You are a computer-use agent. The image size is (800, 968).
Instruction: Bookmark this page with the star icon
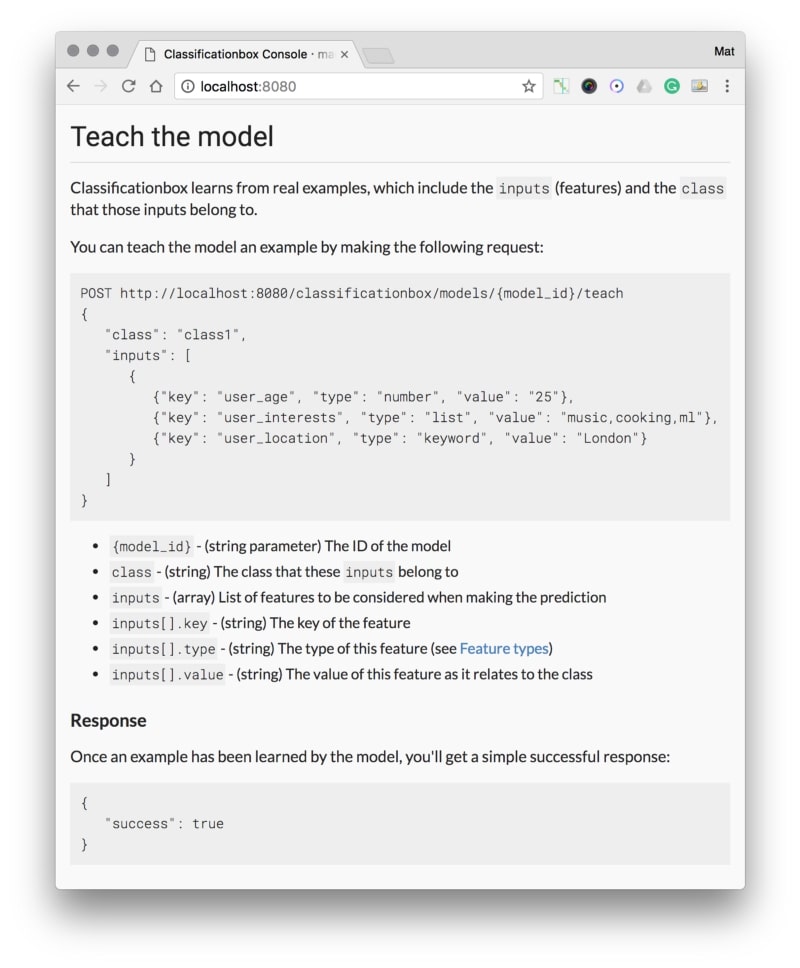528,86
